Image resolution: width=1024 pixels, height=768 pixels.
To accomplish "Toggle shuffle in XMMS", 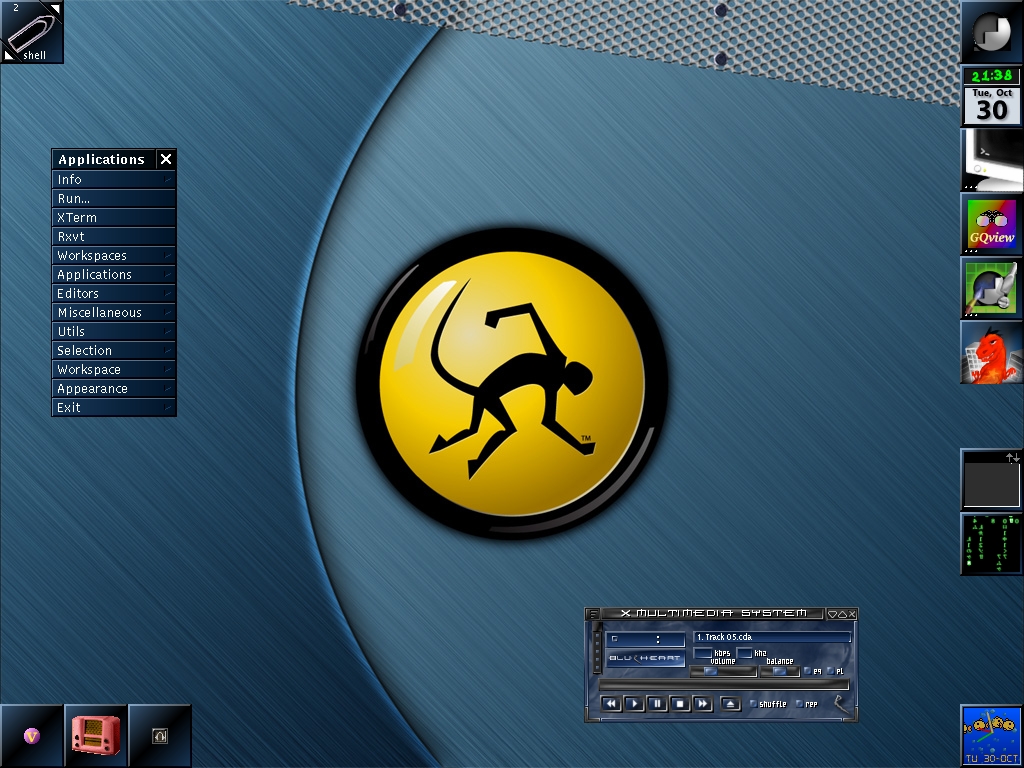I will click(768, 704).
